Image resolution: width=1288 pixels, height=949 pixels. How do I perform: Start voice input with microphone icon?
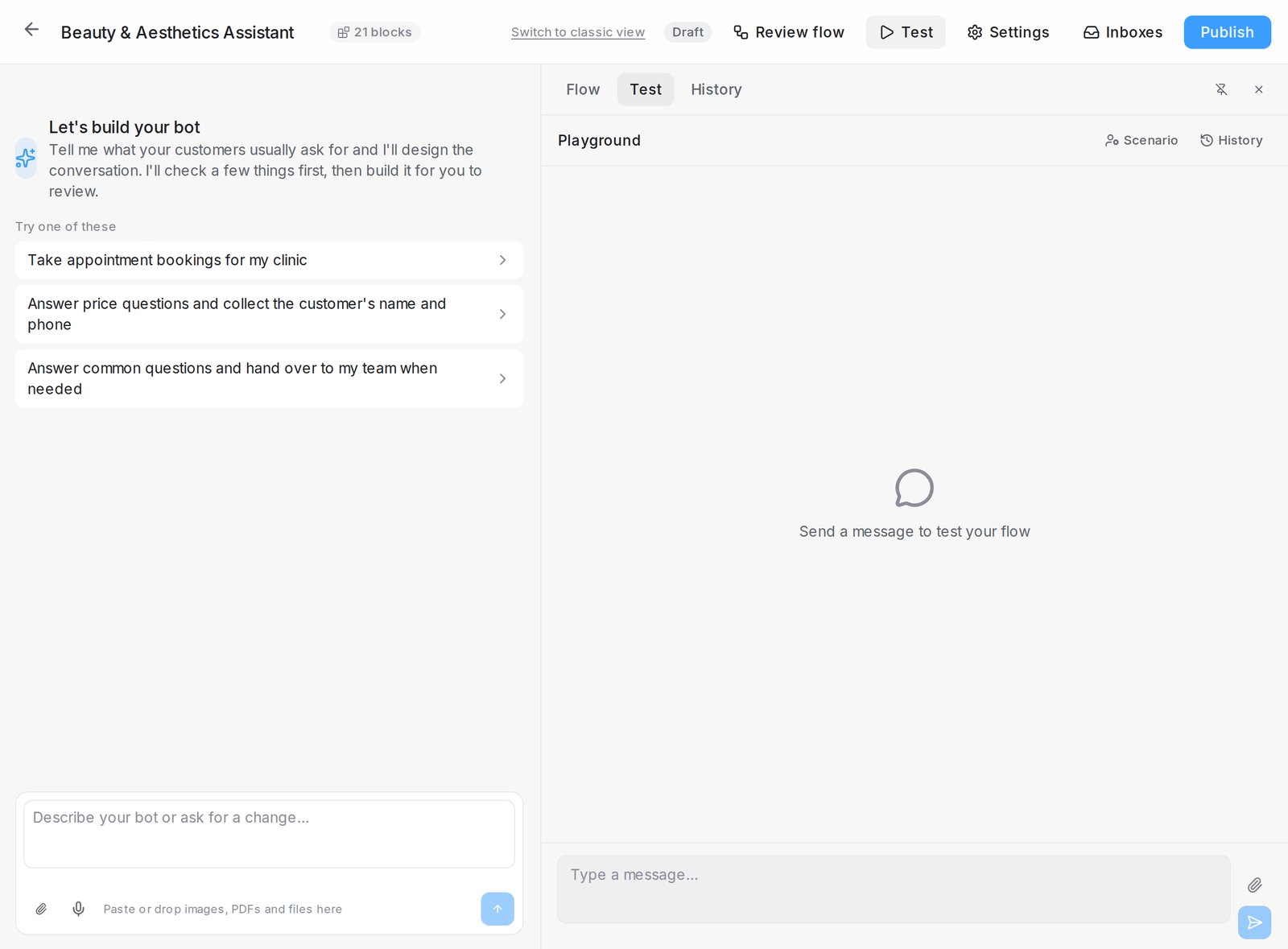(78, 909)
